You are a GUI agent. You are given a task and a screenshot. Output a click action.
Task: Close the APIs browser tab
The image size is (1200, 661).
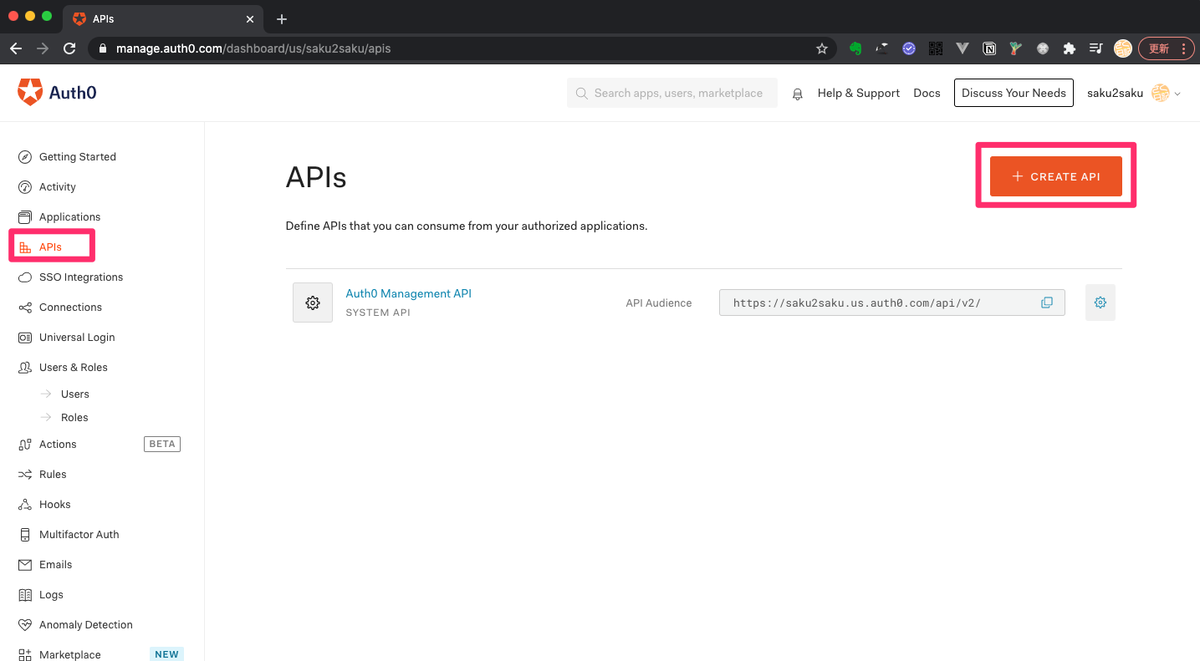point(250,18)
